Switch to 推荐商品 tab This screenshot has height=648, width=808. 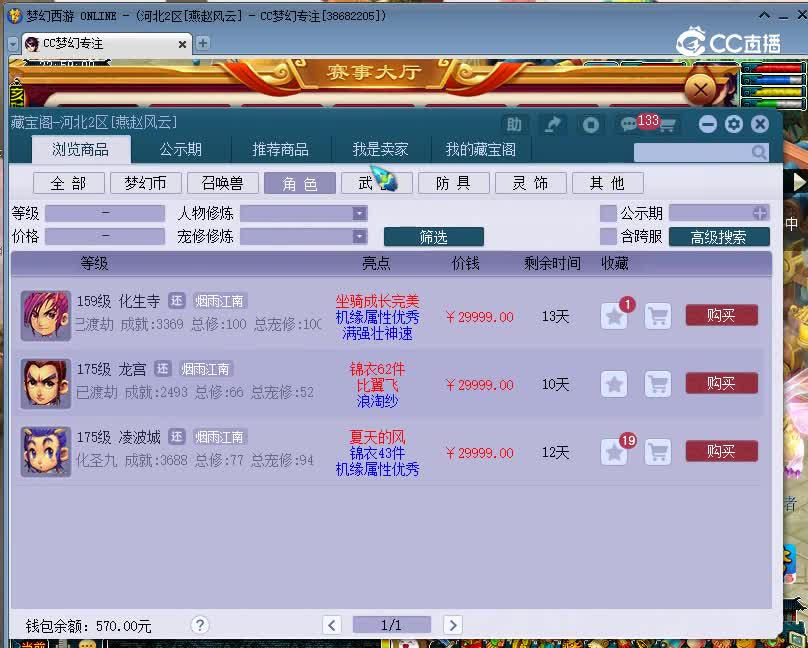[x=280, y=149]
